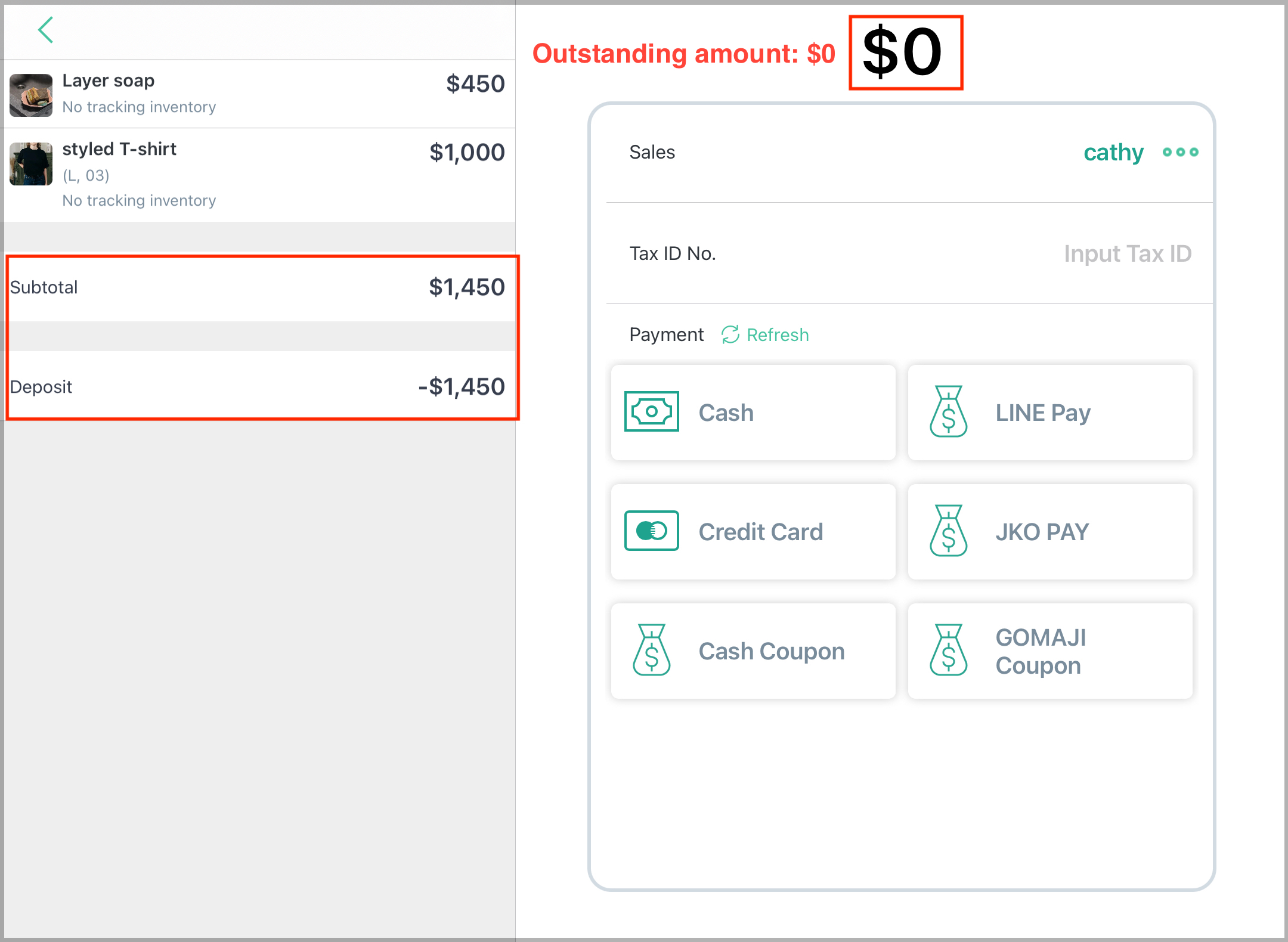Refresh the payment methods list
Viewport: 1288px width, 942px height.
(x=765, y=334)
